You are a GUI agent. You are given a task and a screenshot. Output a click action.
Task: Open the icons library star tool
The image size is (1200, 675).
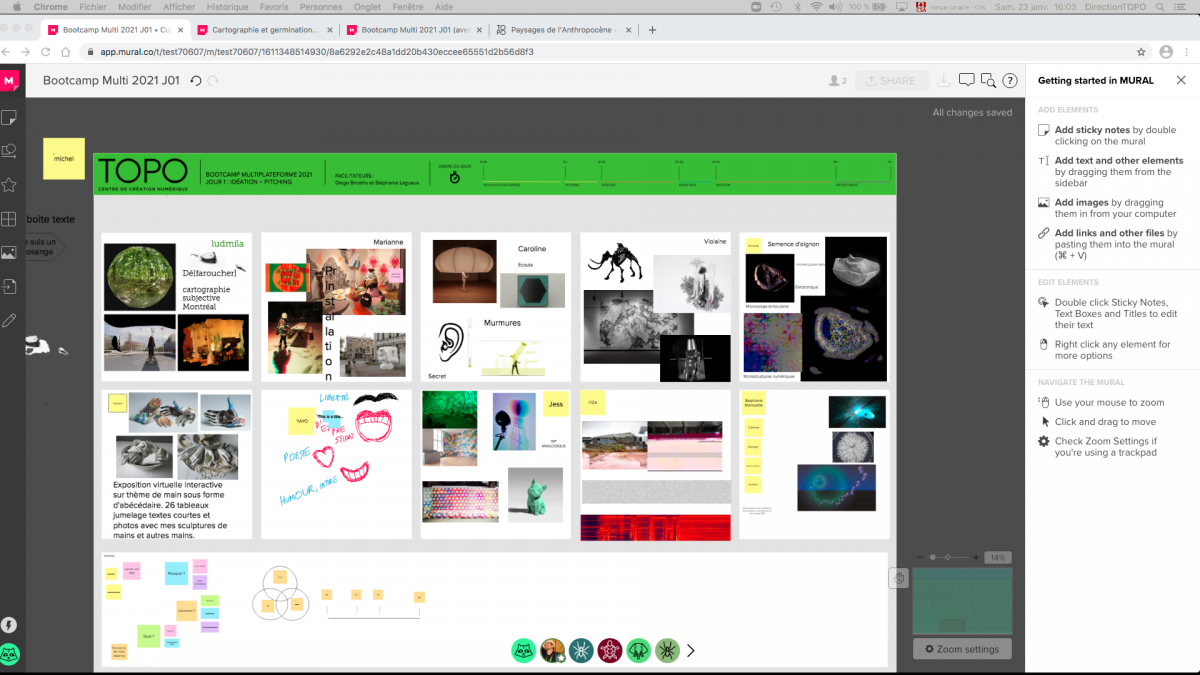point(10,185)
